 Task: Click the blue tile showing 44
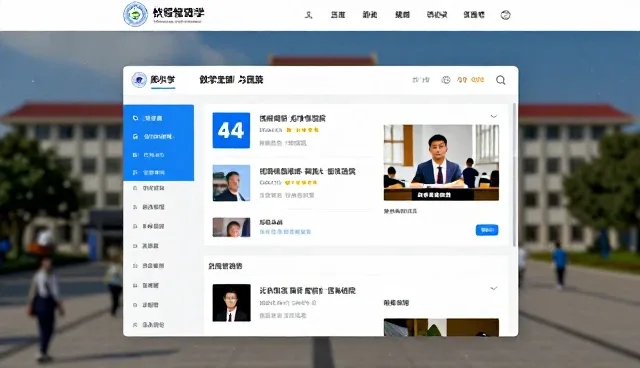point(231,131)
